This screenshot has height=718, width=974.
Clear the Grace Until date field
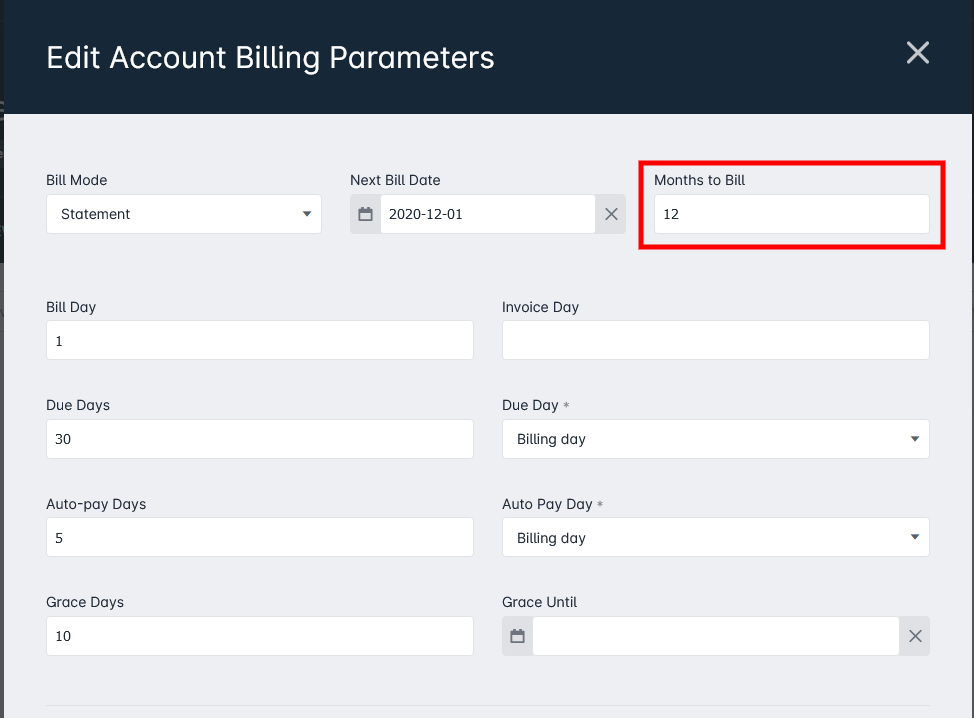pyautogui.click(x=915, y=636)
